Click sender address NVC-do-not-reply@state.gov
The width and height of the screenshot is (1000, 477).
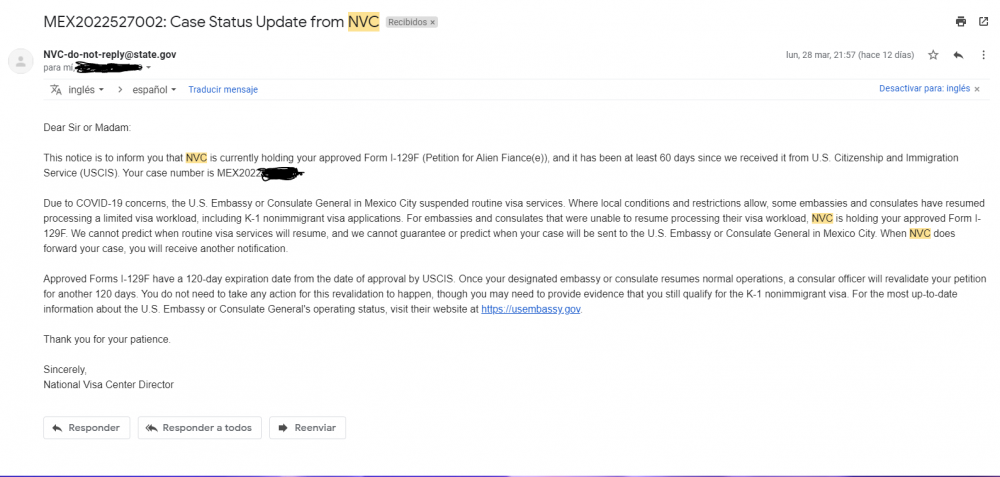pos(110,55)
